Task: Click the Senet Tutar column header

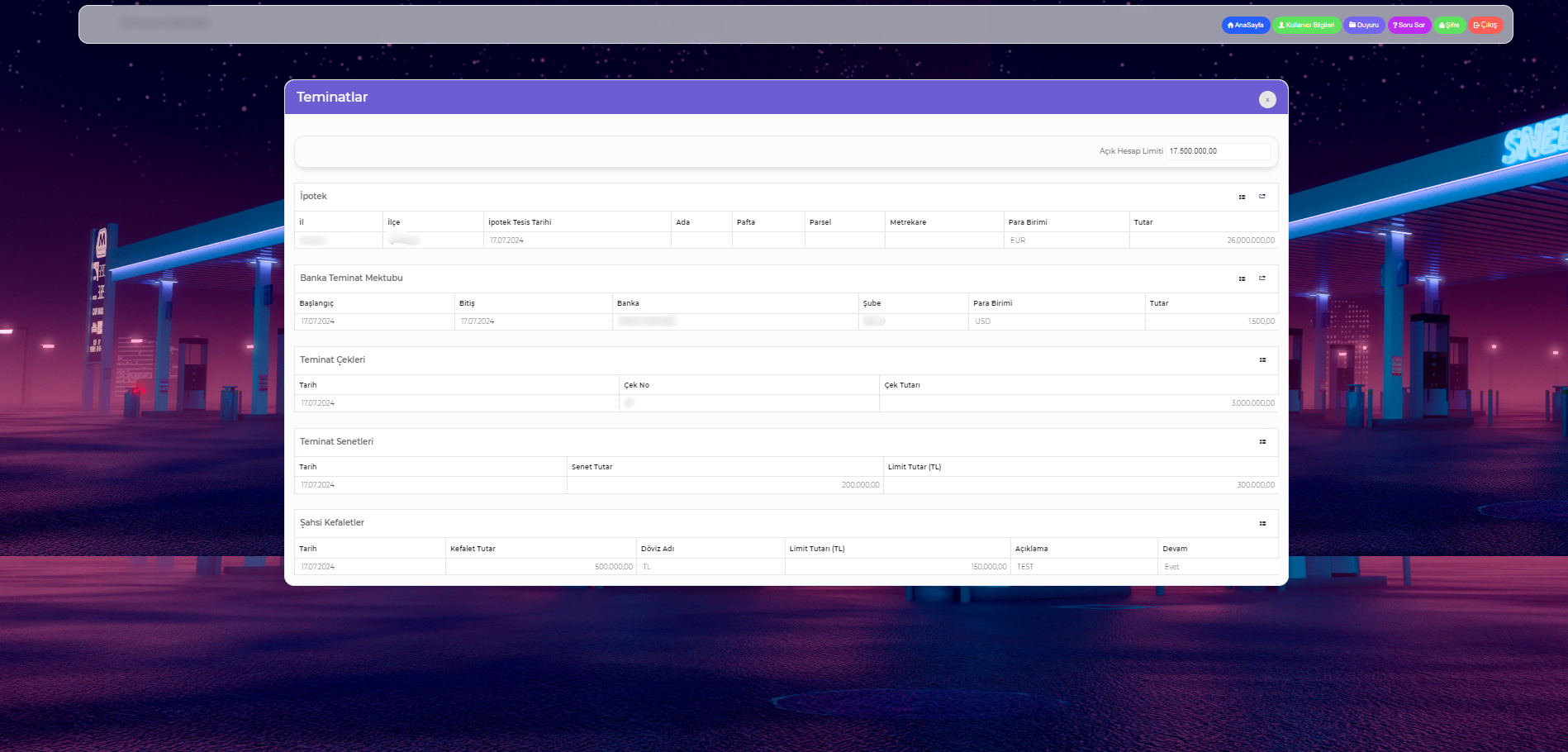Action: coord(592,467)
